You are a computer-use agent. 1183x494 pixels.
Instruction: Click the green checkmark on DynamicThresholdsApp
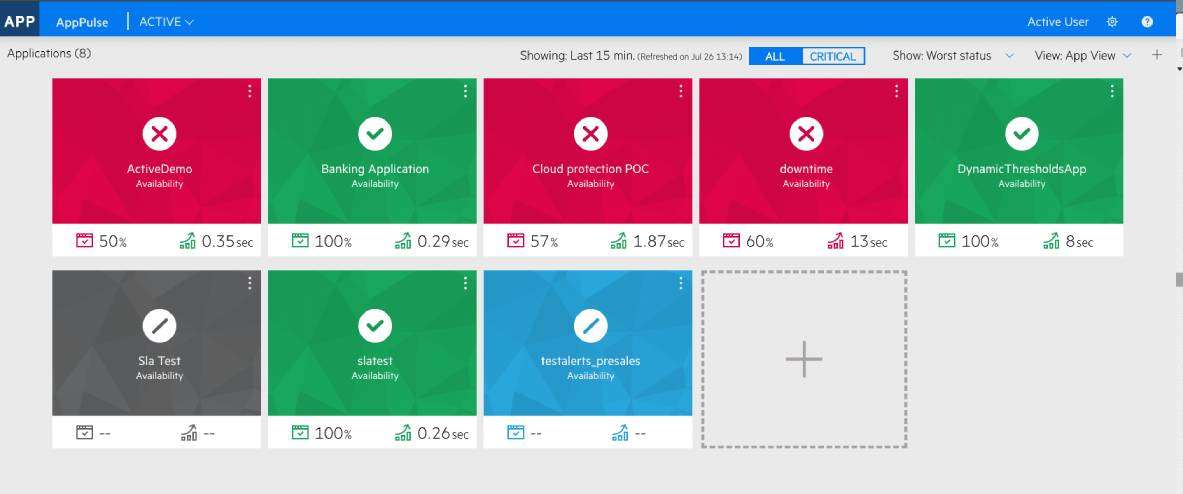[x=1021, y=133]
